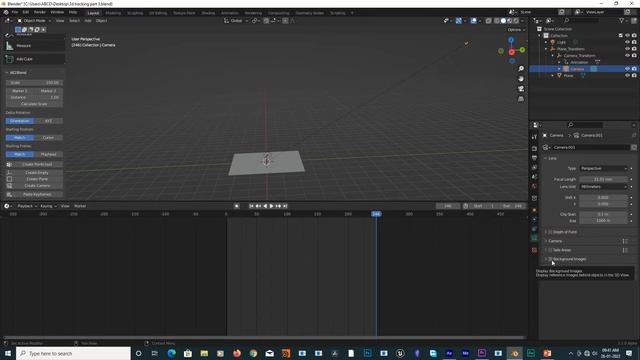640x360 pixels.
Task: Open Lens Unit Millimeters dropdown
Action: (603, 187)
